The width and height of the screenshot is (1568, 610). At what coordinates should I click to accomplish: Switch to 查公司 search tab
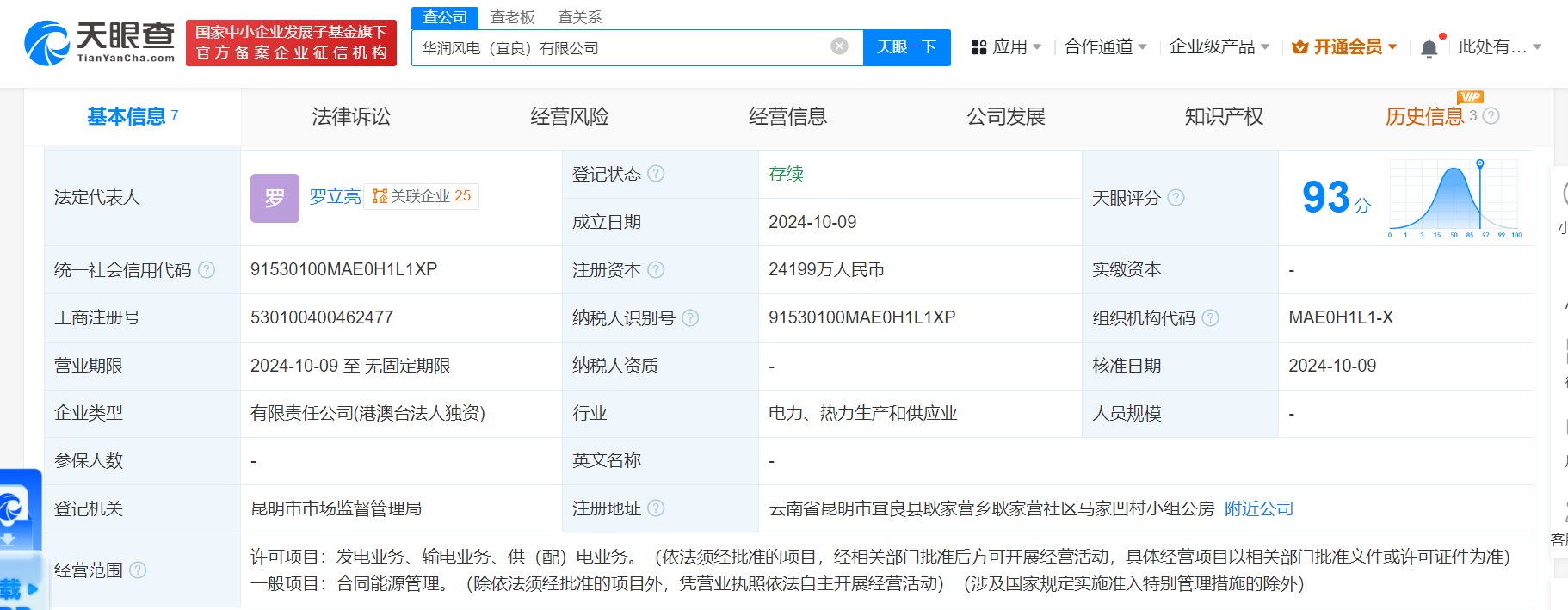(445, 17)
